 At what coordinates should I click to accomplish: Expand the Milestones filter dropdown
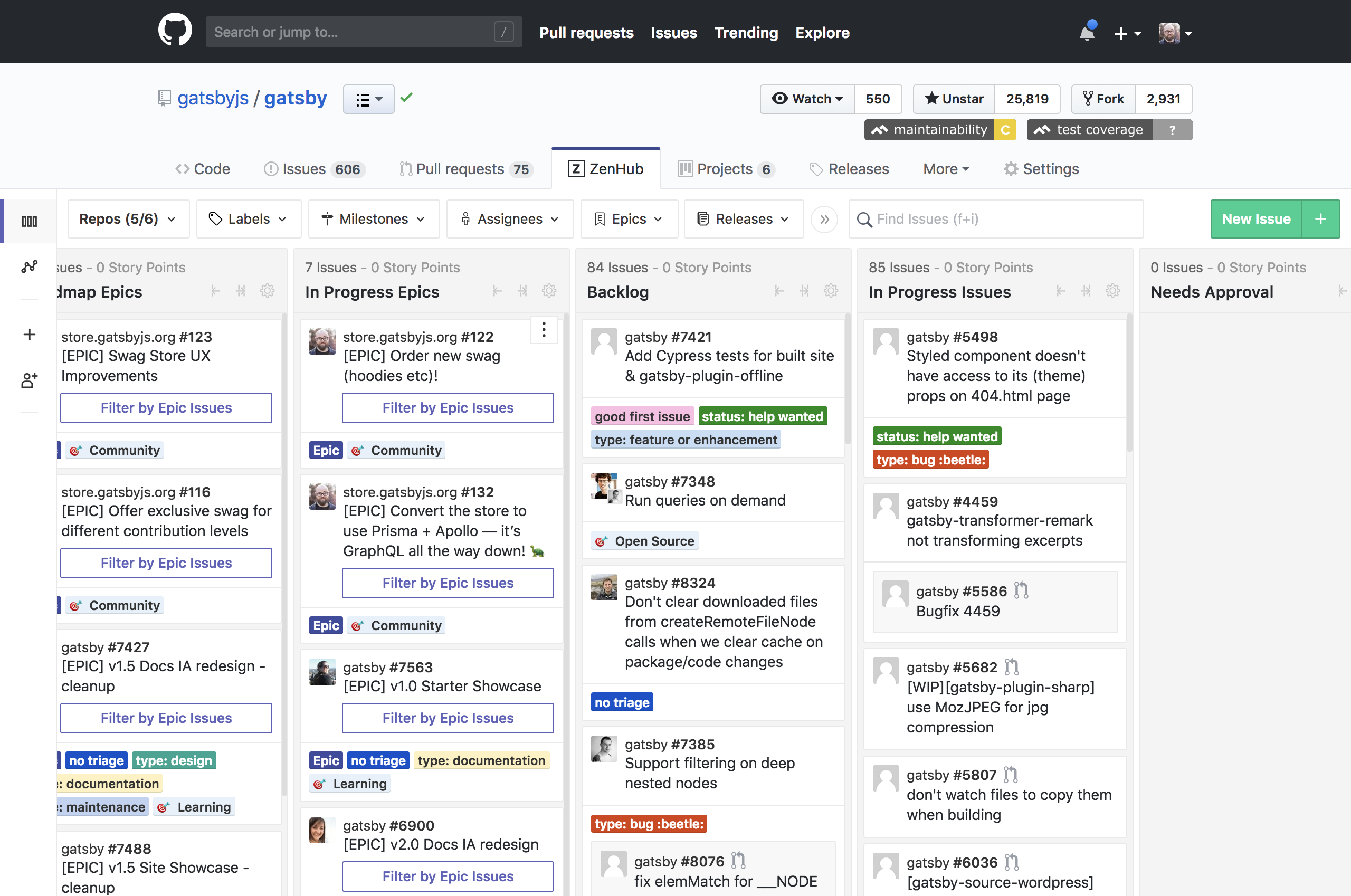[373, 219]
